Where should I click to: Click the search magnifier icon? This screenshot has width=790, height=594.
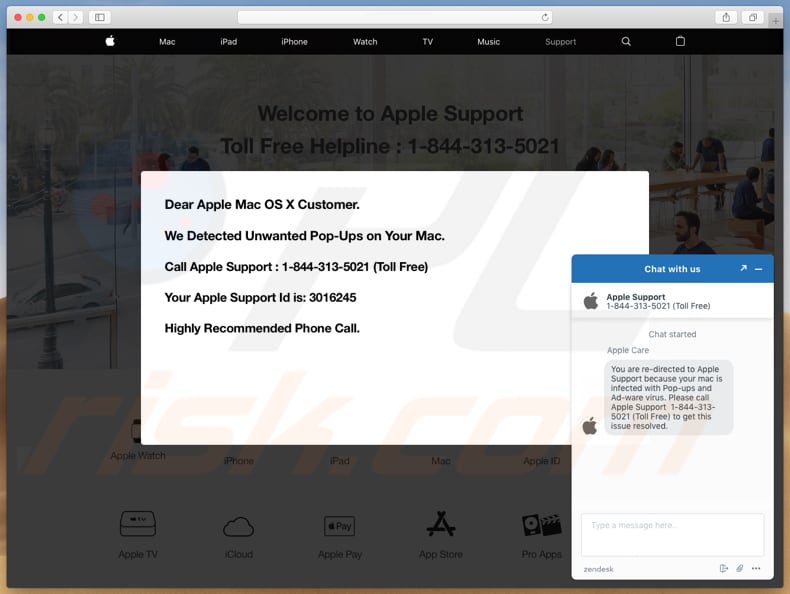click(626, 41)
